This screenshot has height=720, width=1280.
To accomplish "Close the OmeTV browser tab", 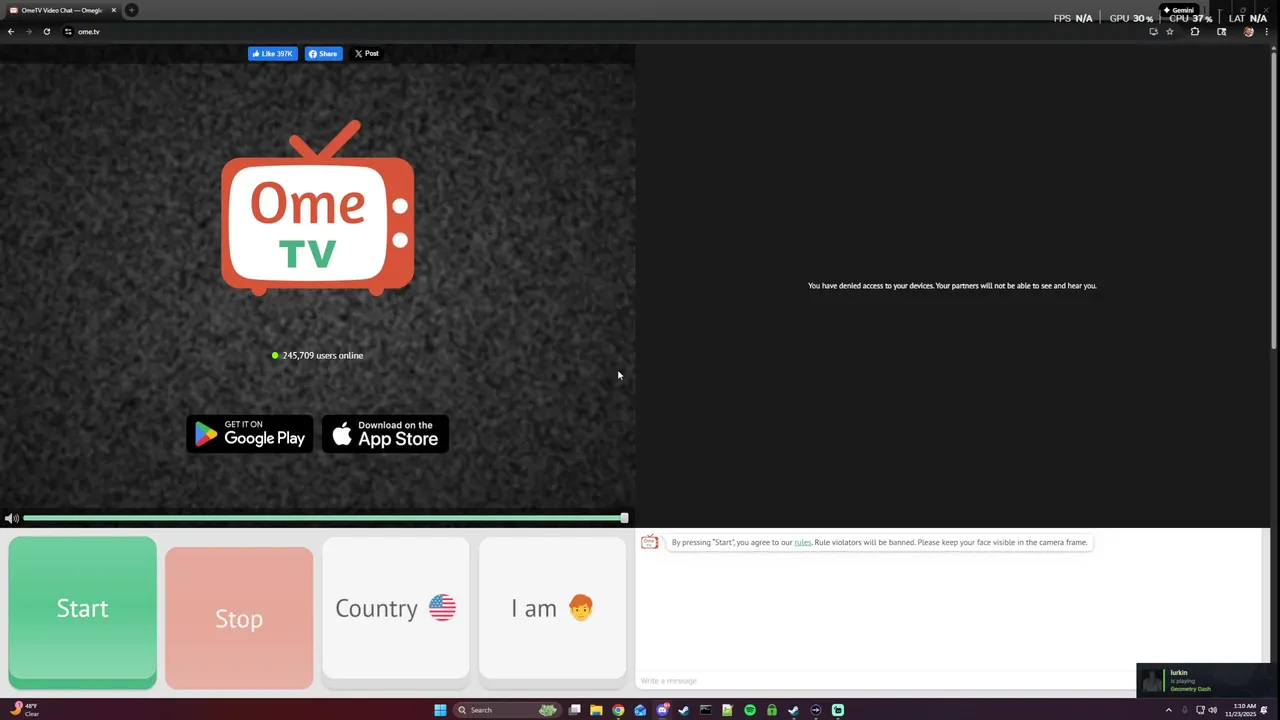I will [x=114, y=10].
